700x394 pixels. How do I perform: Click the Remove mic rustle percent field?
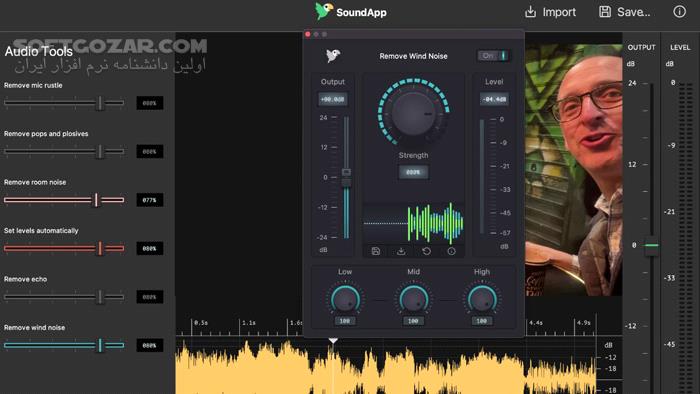coord(150,103)
